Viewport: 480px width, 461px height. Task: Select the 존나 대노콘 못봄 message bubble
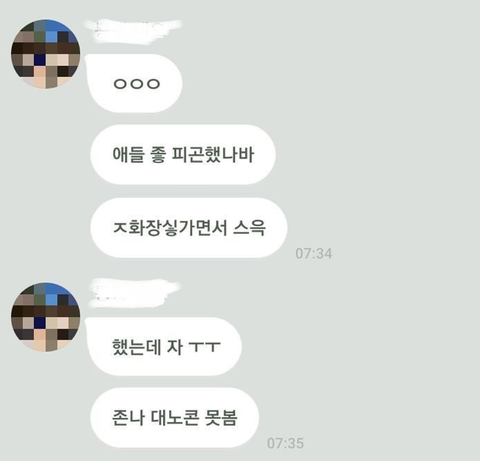click(x=175, y=417)
